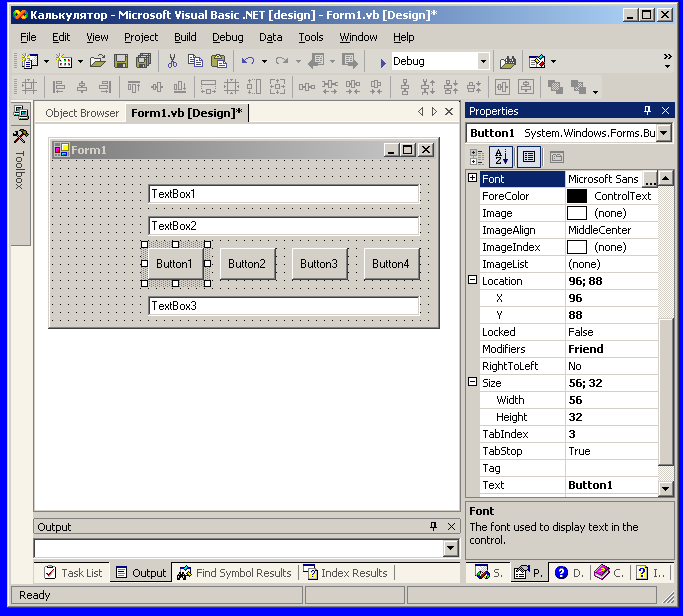Viewport: 683px width, 616px height.
Task: Click the Save All icon
Action: click(143, 61)
